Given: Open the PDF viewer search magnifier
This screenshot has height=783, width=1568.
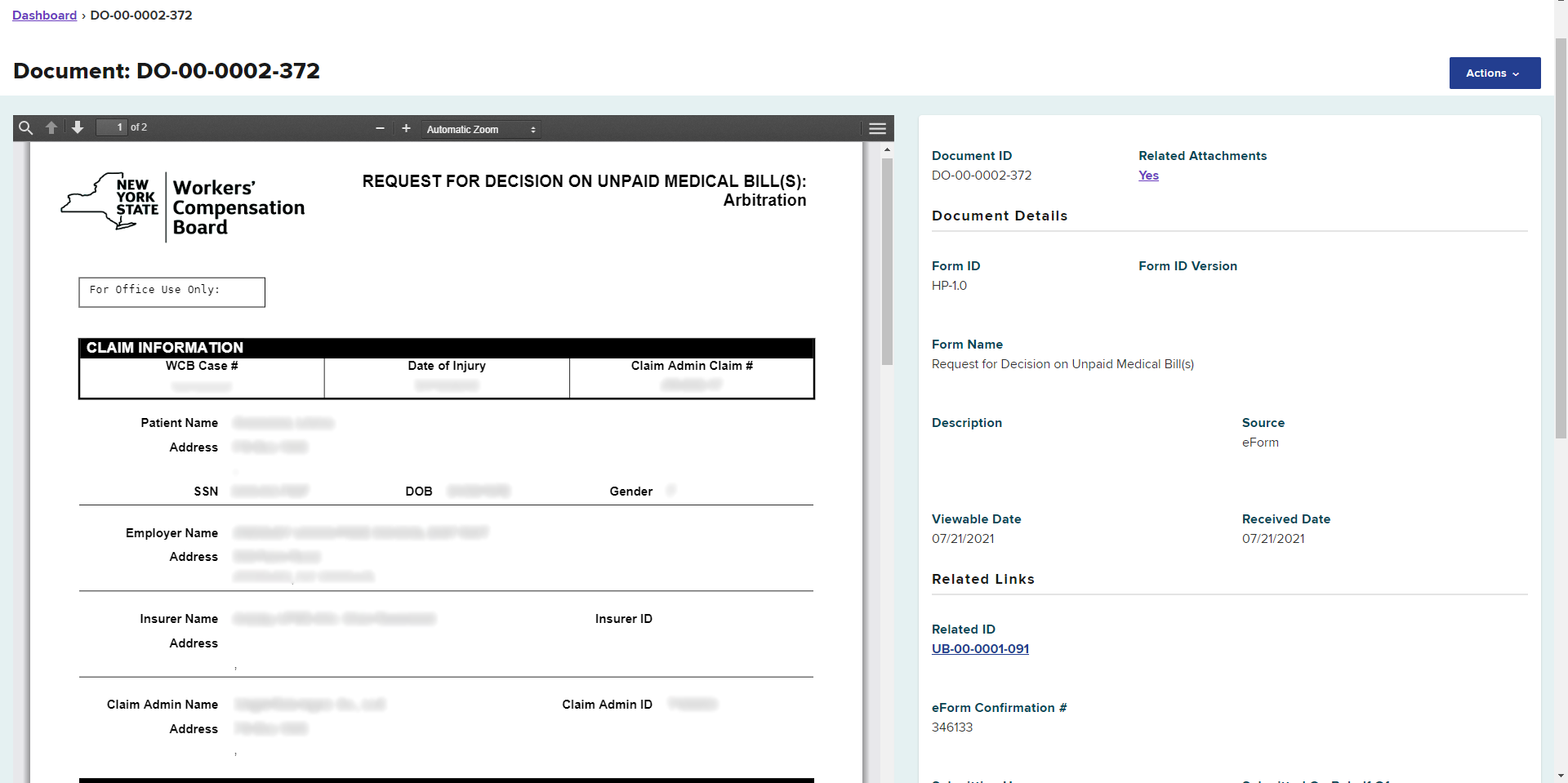Looking at the screenshot, I should click(x=25, y=128).
